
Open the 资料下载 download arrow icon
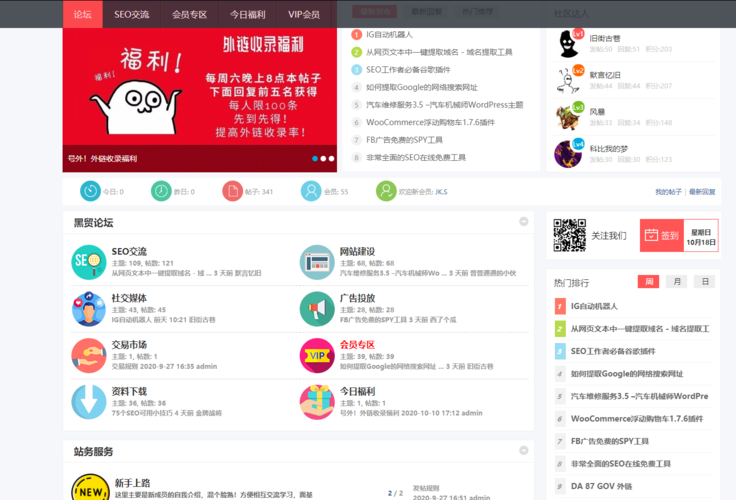pyautogui.click(x=89, y=402)
